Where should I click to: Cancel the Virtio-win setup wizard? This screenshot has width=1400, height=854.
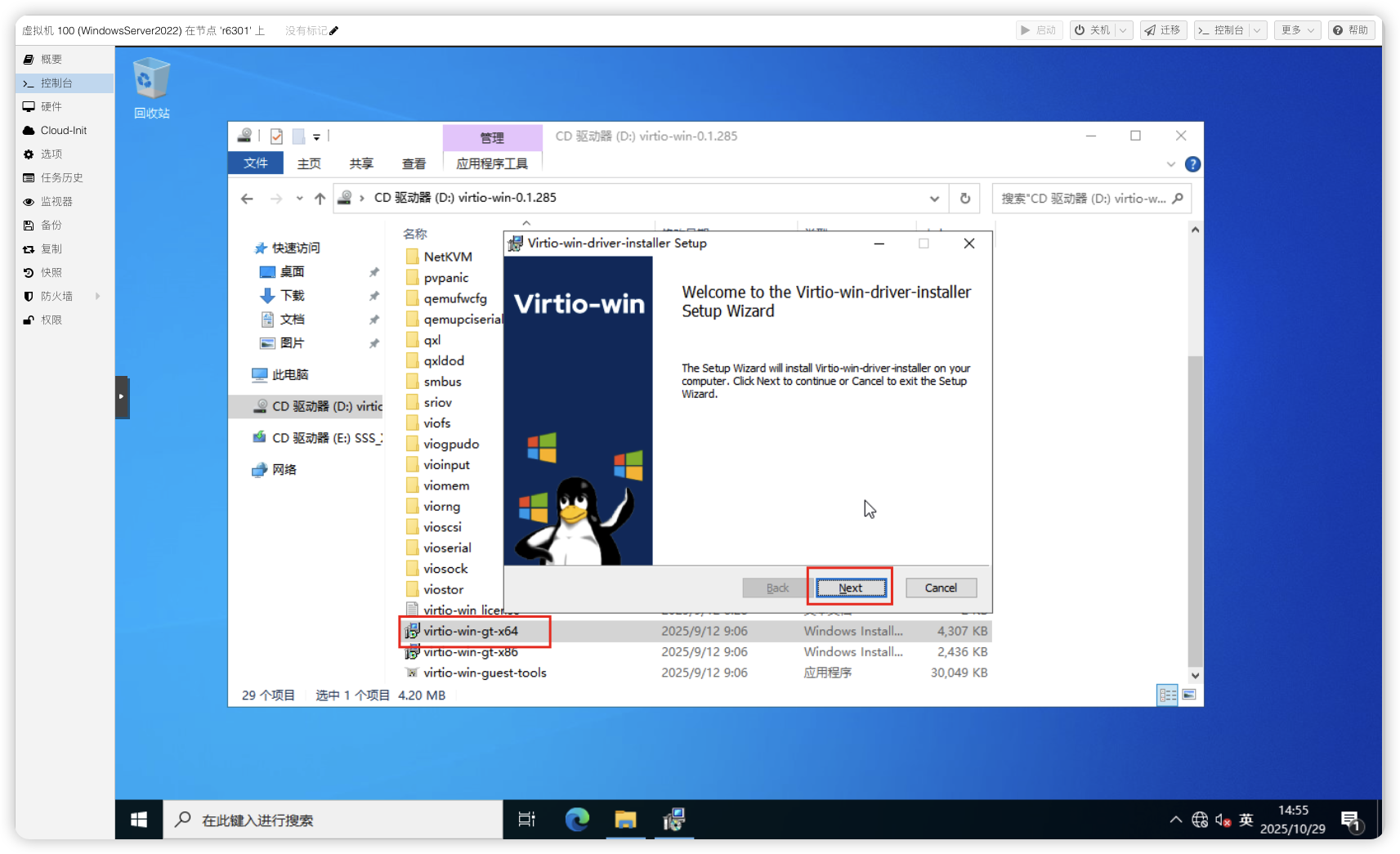(x=940, y=588)
